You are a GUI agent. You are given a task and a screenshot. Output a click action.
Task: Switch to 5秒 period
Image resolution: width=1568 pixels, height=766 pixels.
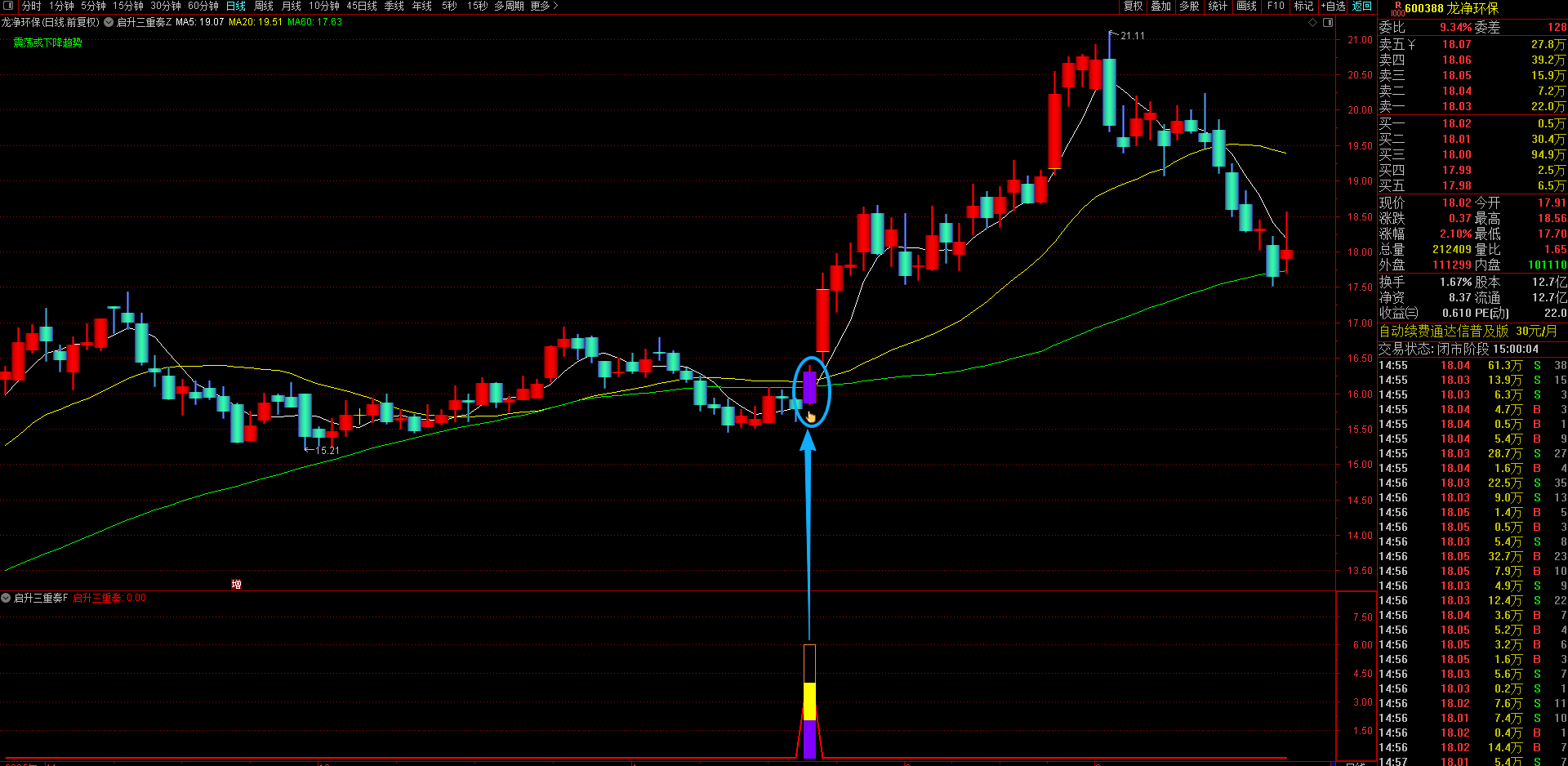click(449, 6)
